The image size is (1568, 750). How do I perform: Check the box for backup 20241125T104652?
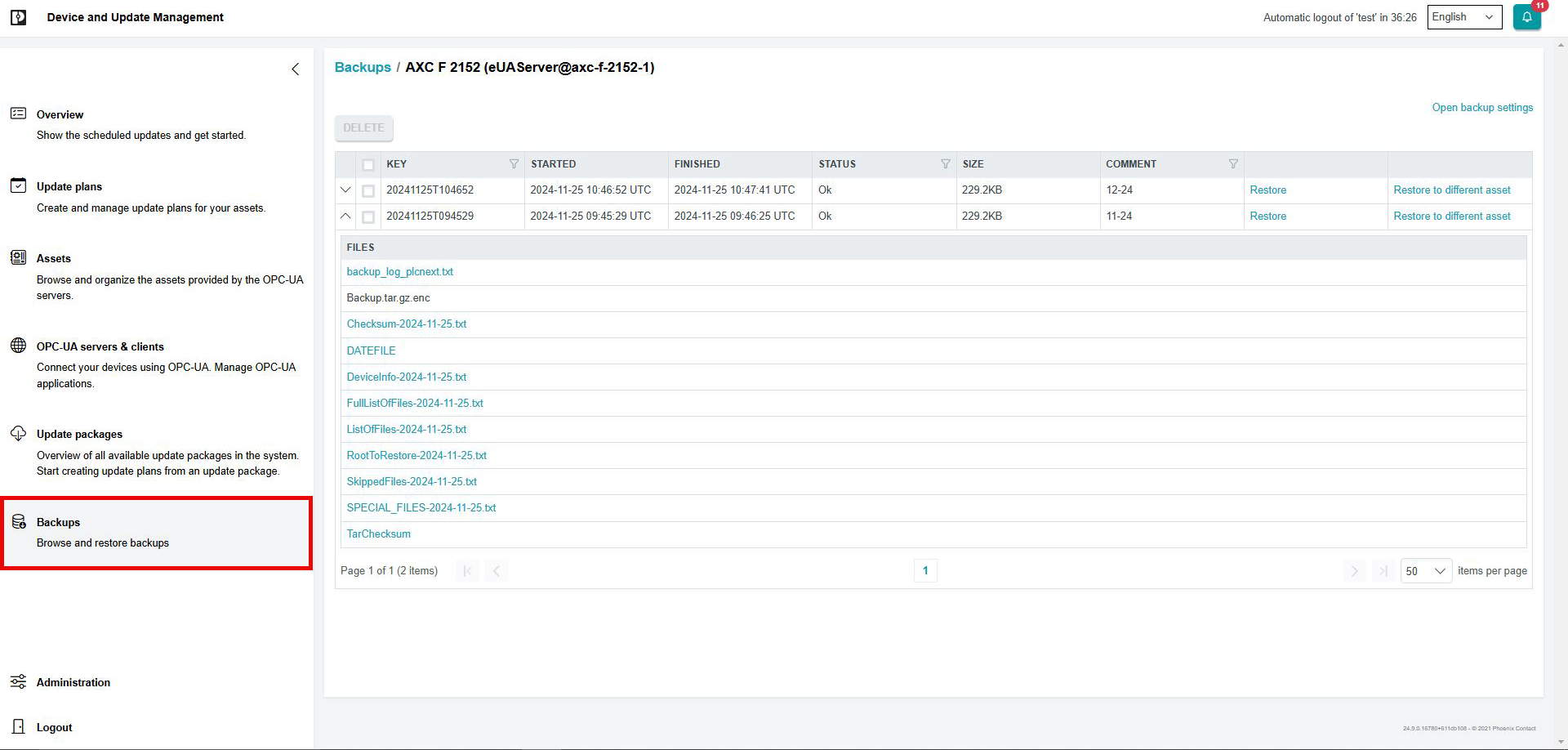click(x=368, y=191)
